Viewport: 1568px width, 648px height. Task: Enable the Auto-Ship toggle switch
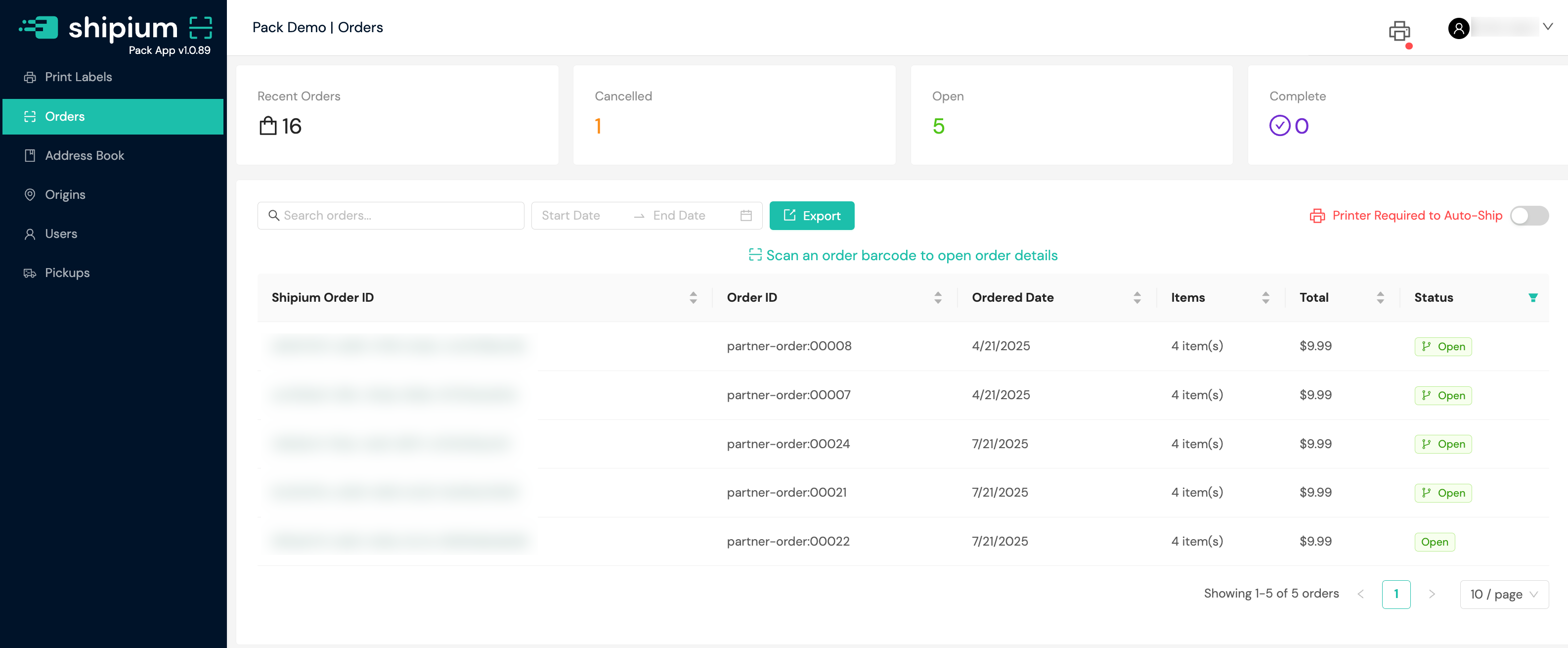1528,216
